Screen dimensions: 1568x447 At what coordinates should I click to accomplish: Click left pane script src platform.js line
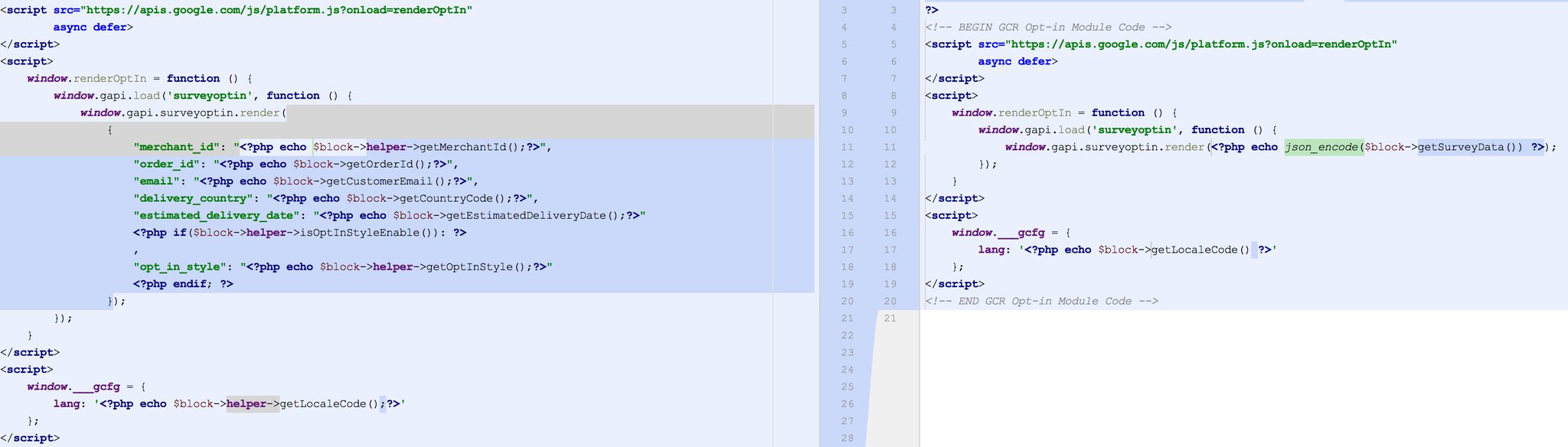pyautogui.click(x=236, y=10)
